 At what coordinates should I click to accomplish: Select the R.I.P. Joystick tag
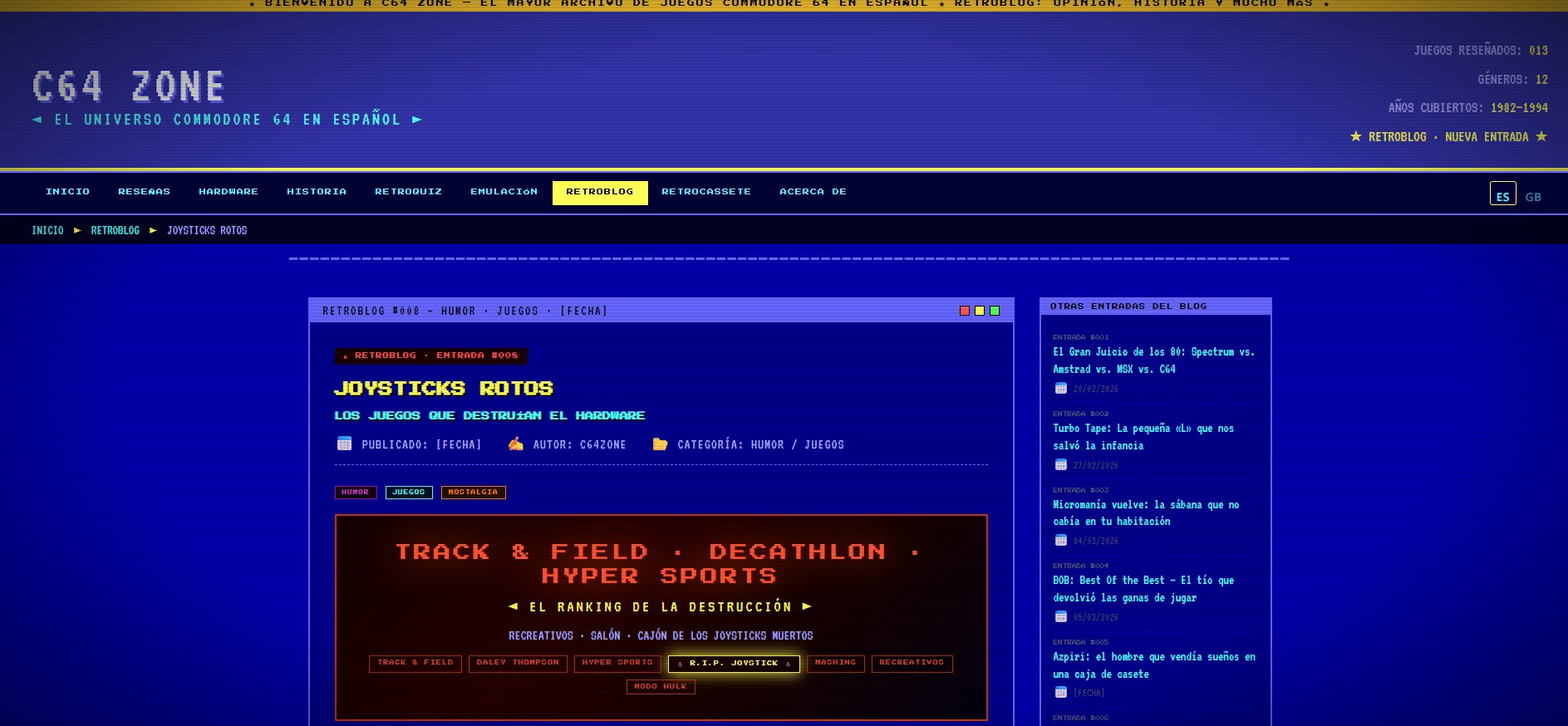coord(734,663)
